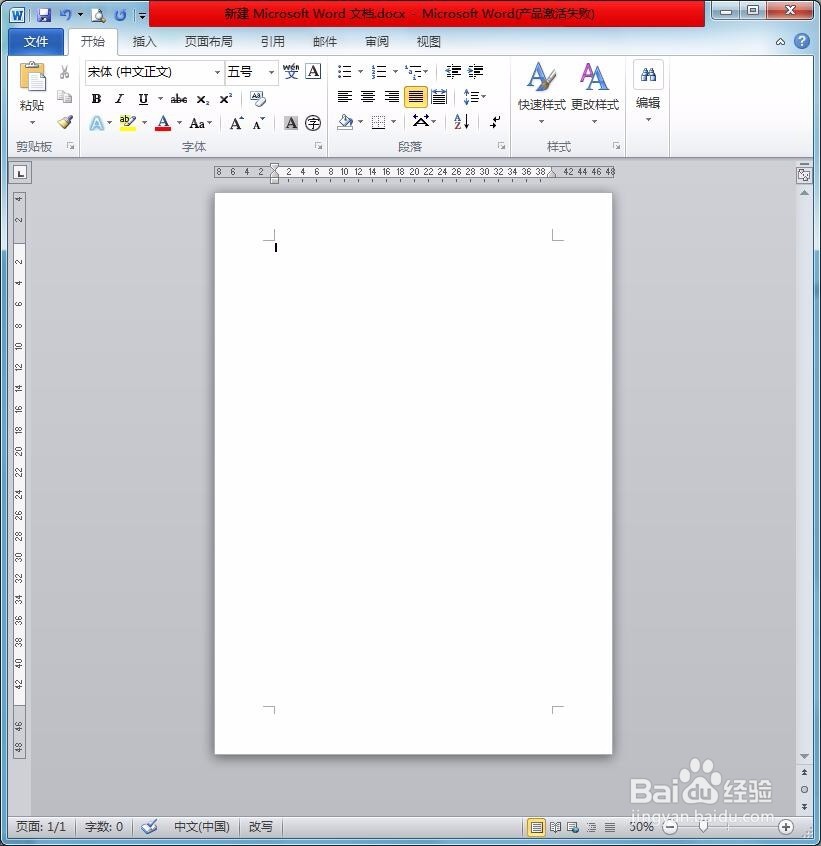Screen dimensions: 821x846
Task: Switch to Full Screen Reading view
Action: [556, 827]
